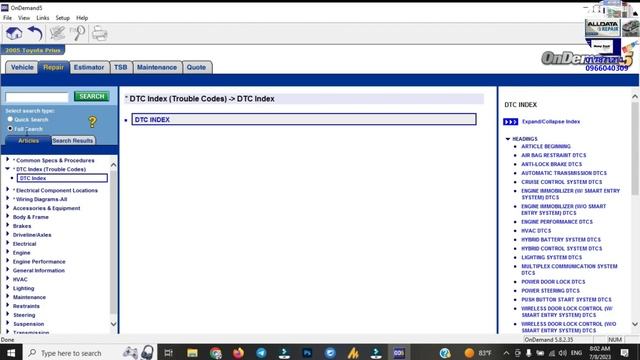The width and height of the screenshot is (640, 360).
Task: Open the notification center icon
Action: [x=624, y=353]
